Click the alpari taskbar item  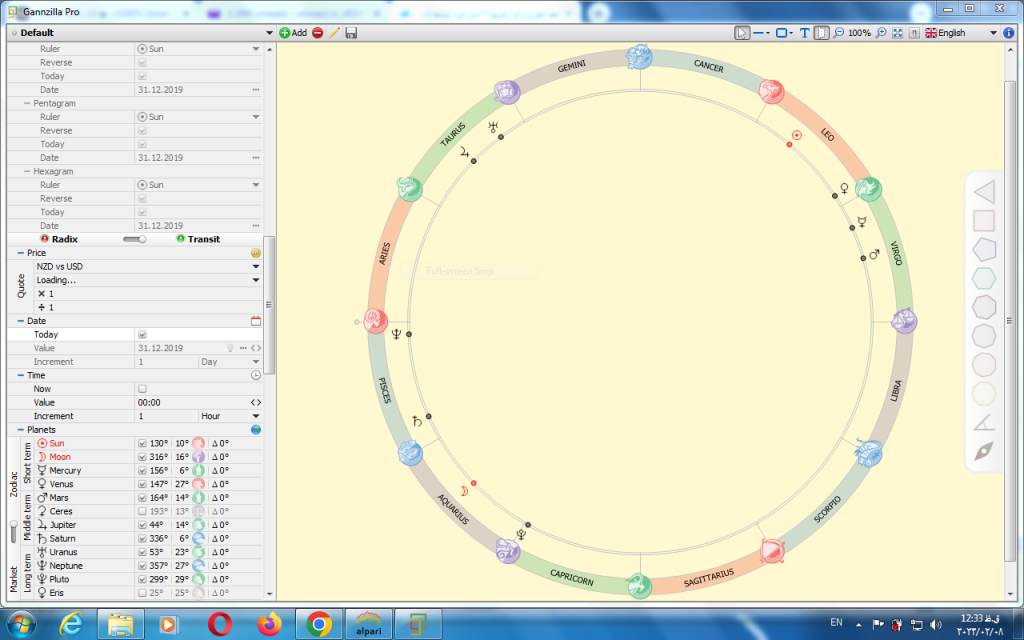point(368,624)
